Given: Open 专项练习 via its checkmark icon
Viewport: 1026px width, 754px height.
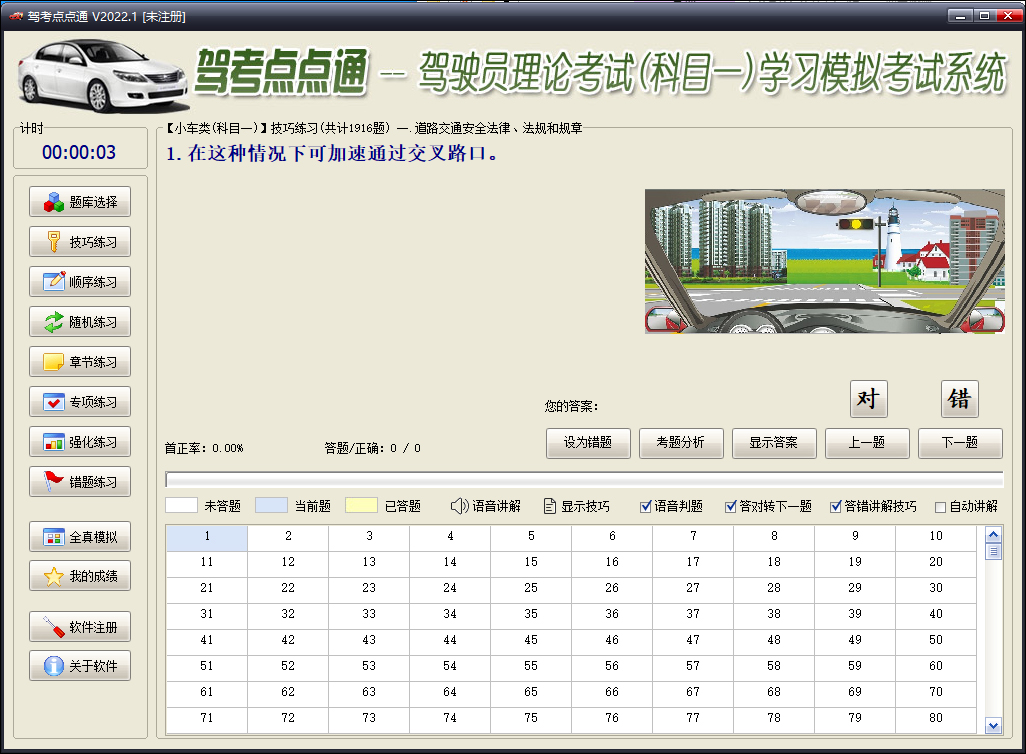Looking at the screenshot, I should click(x=54, y=402).
